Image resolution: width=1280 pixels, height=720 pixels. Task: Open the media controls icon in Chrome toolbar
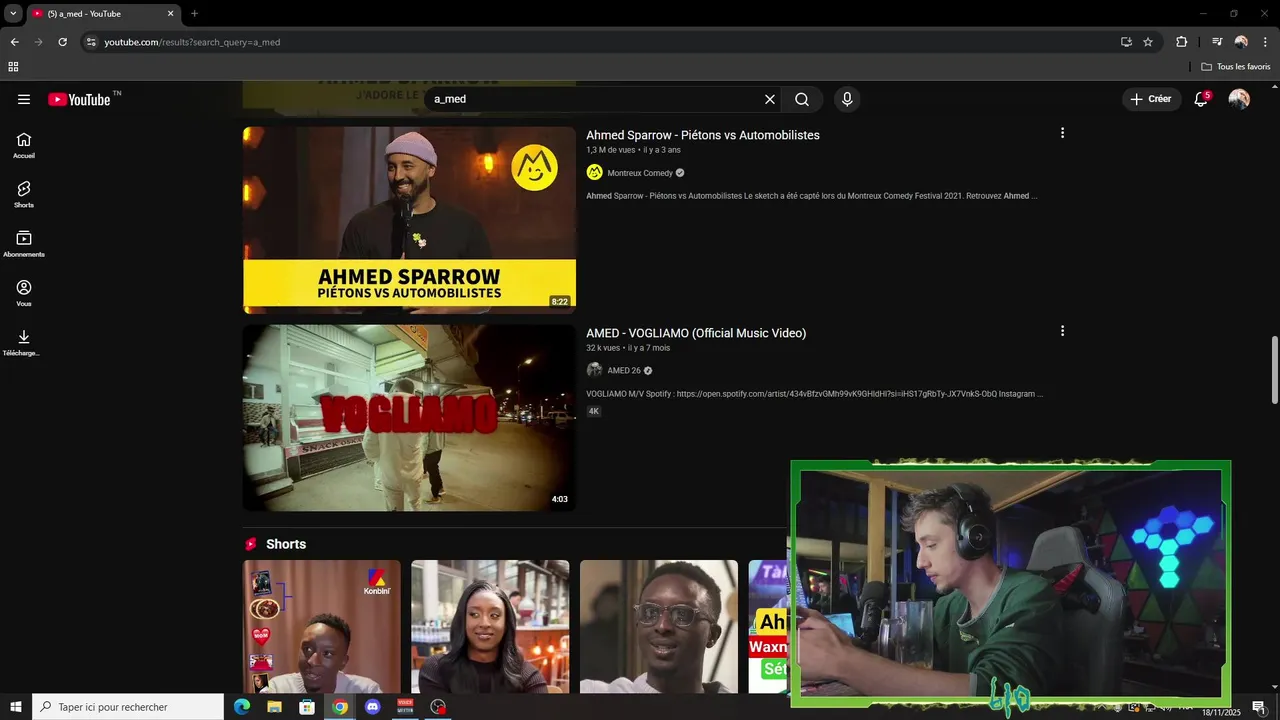[x=1217, y=42]
